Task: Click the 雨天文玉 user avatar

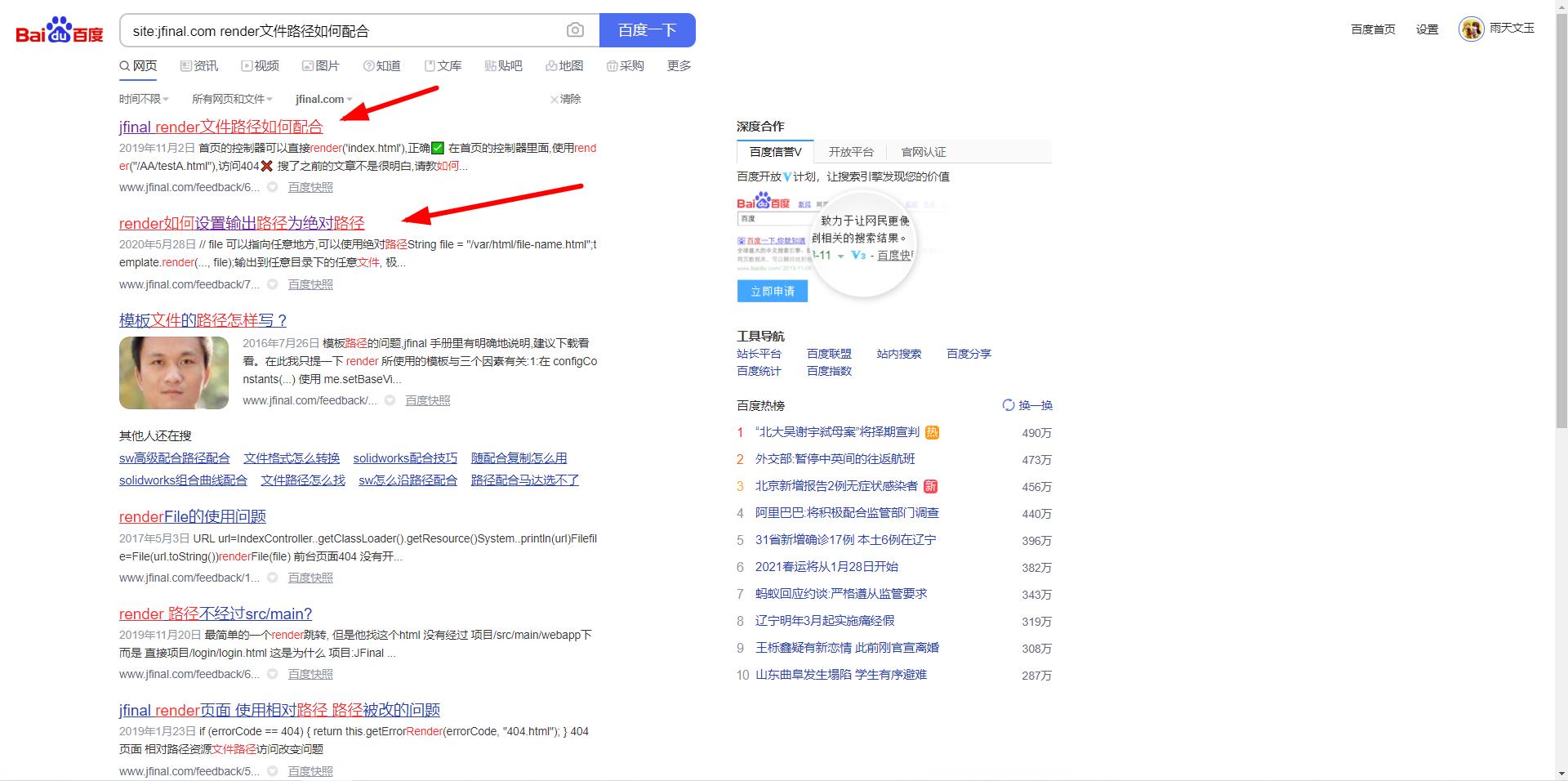Action: 1471,29
